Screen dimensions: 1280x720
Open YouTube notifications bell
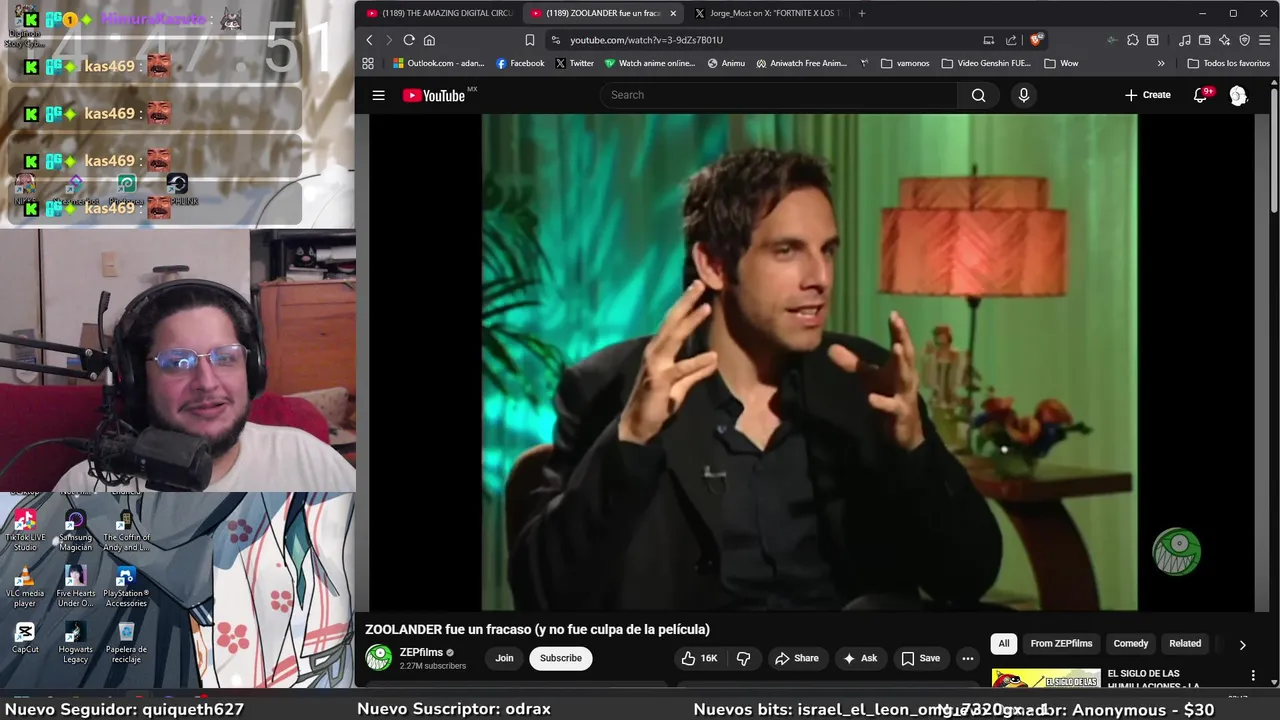pos(1200,95)
